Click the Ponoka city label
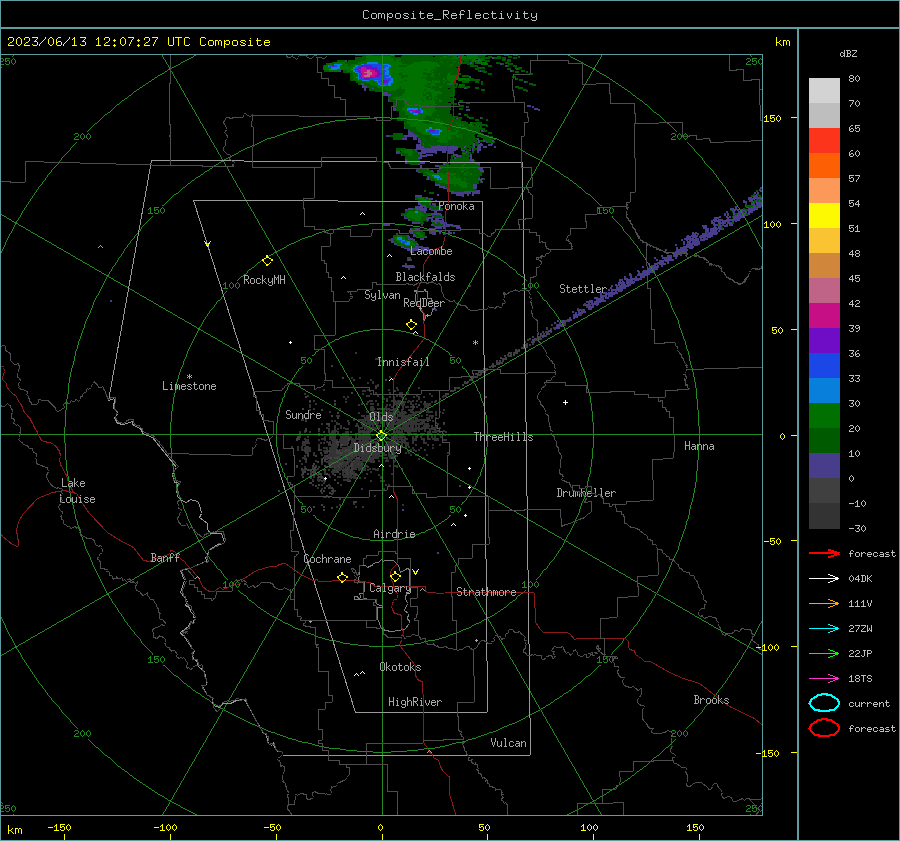The height and width of the screenshot is (841, 900). [x=456, y=206]
